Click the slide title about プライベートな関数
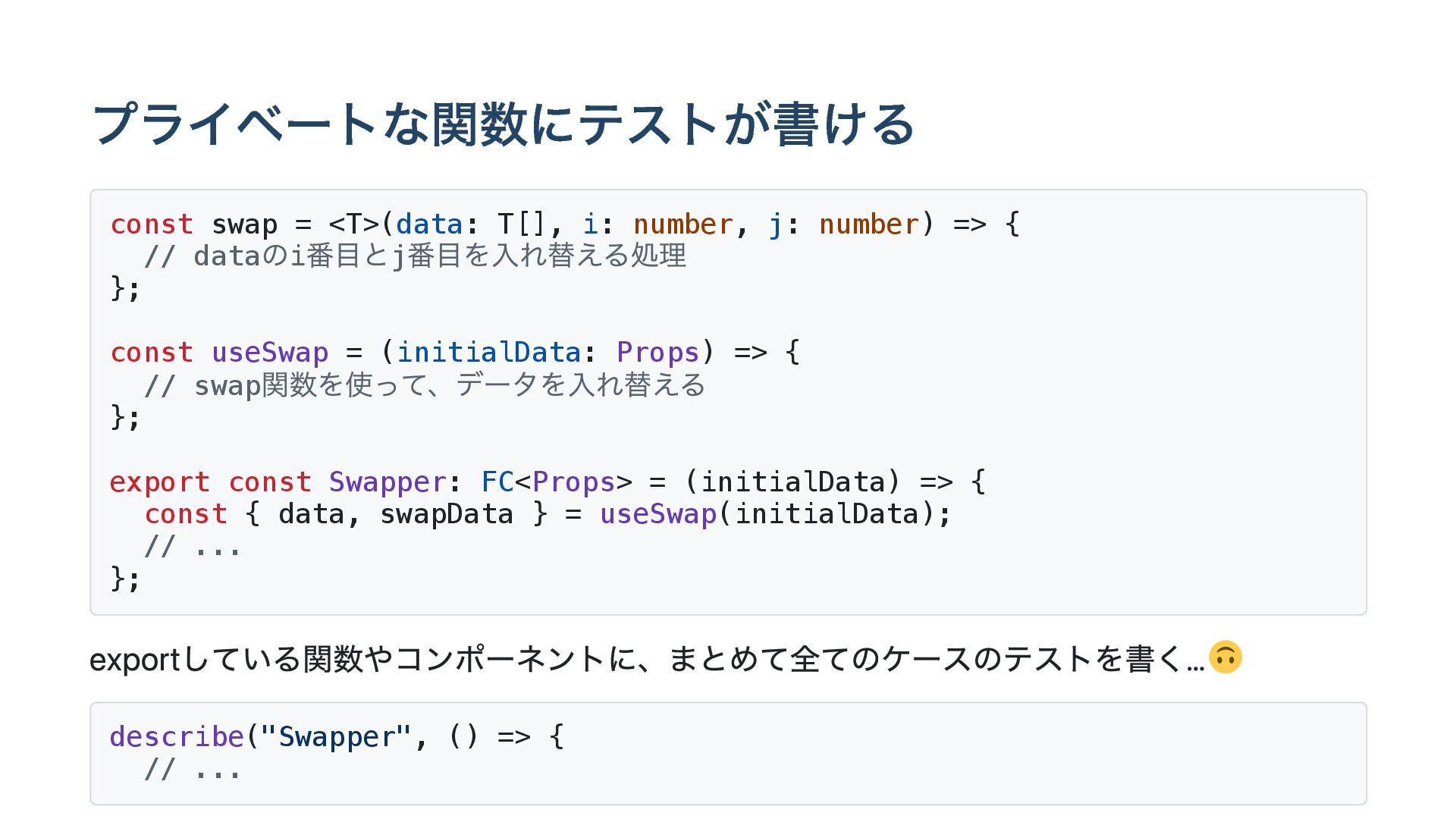The image size is (1456, 819). (502, 124)
